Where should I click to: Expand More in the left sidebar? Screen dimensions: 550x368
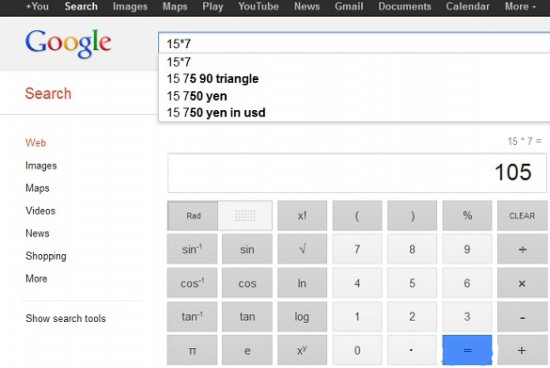pyautogui.click(x=36, y=279)
